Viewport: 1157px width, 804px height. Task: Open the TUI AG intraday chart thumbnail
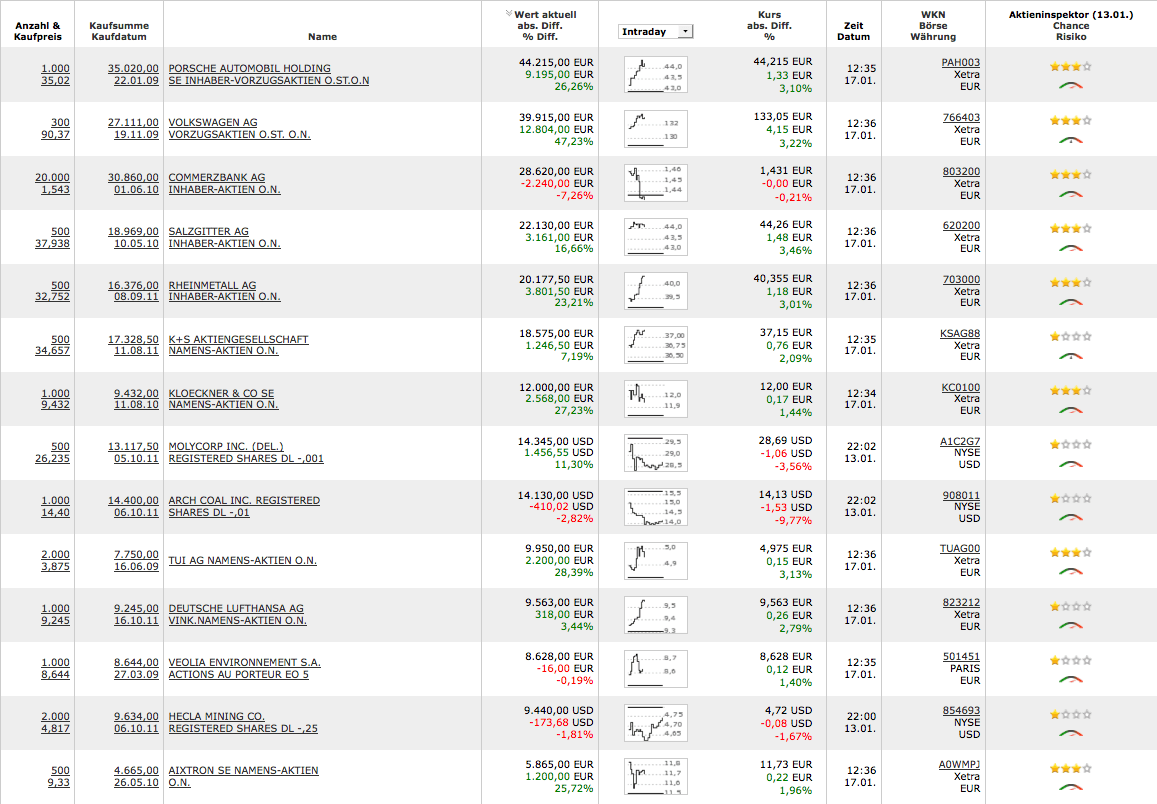[x=655, y=561]
